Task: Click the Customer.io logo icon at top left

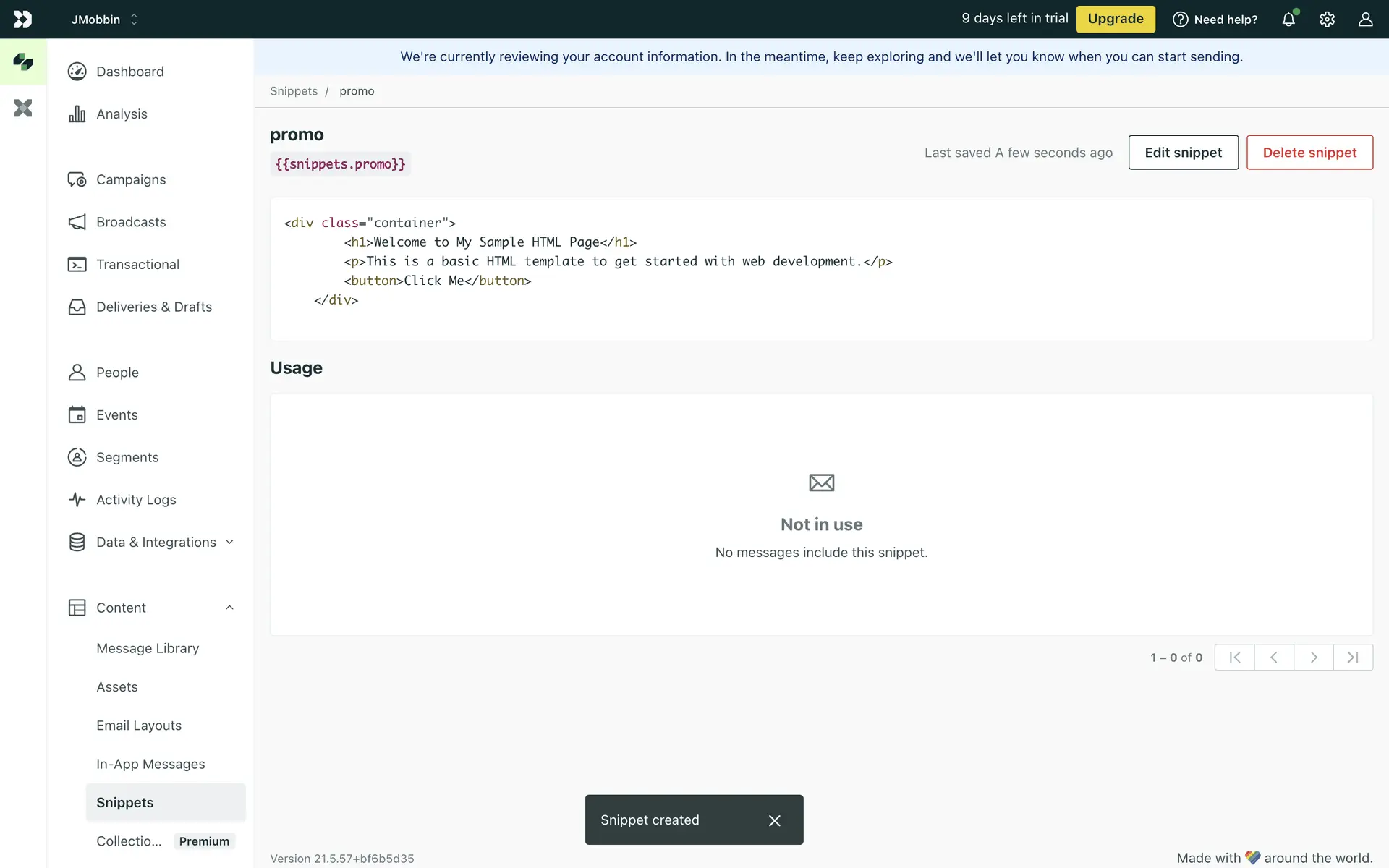Action: point(23,20)
